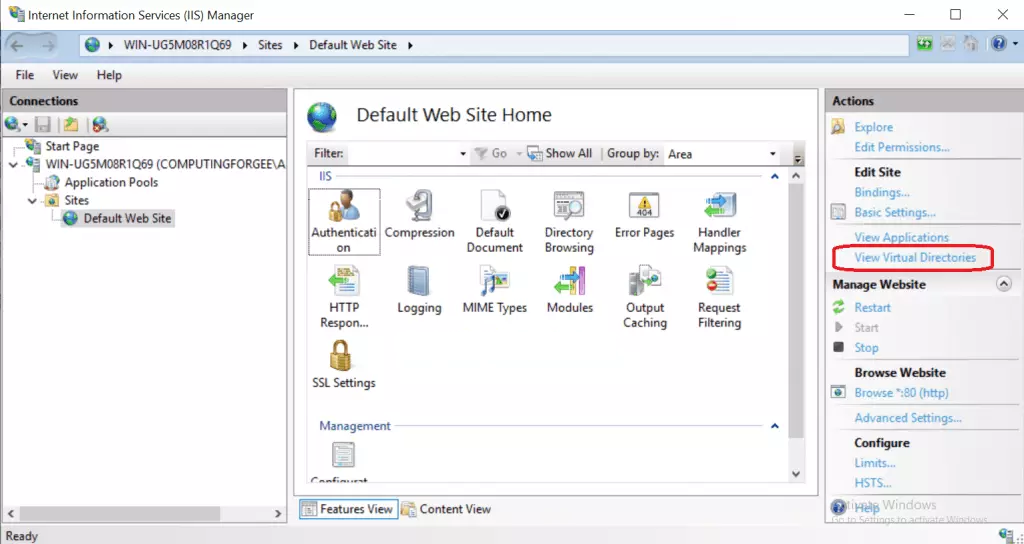Open the Authentication feature icon

(x=344, y=221)
